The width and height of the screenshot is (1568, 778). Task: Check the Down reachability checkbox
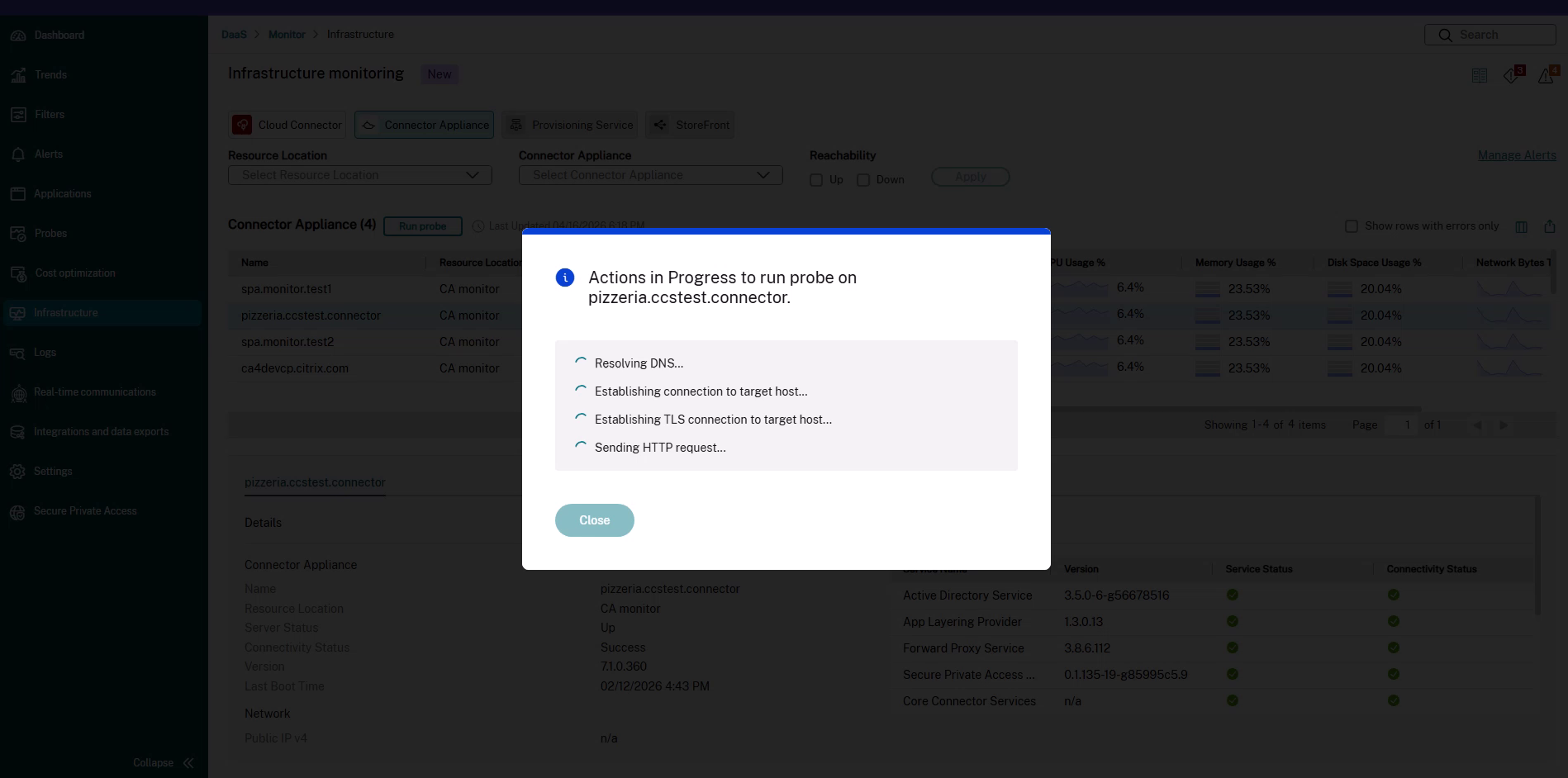point(863,180)
